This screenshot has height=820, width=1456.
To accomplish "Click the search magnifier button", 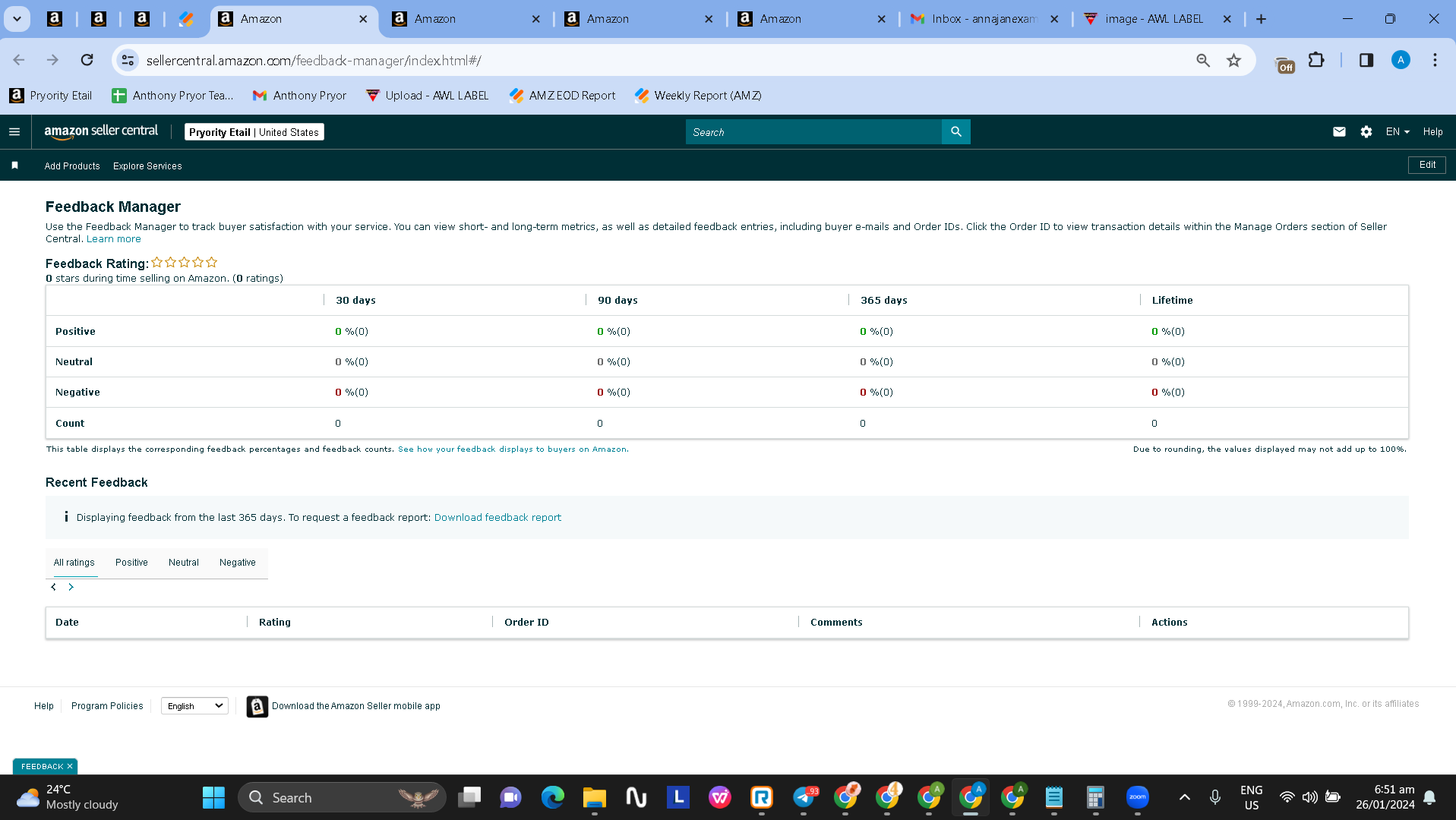I will click(955, 132).
